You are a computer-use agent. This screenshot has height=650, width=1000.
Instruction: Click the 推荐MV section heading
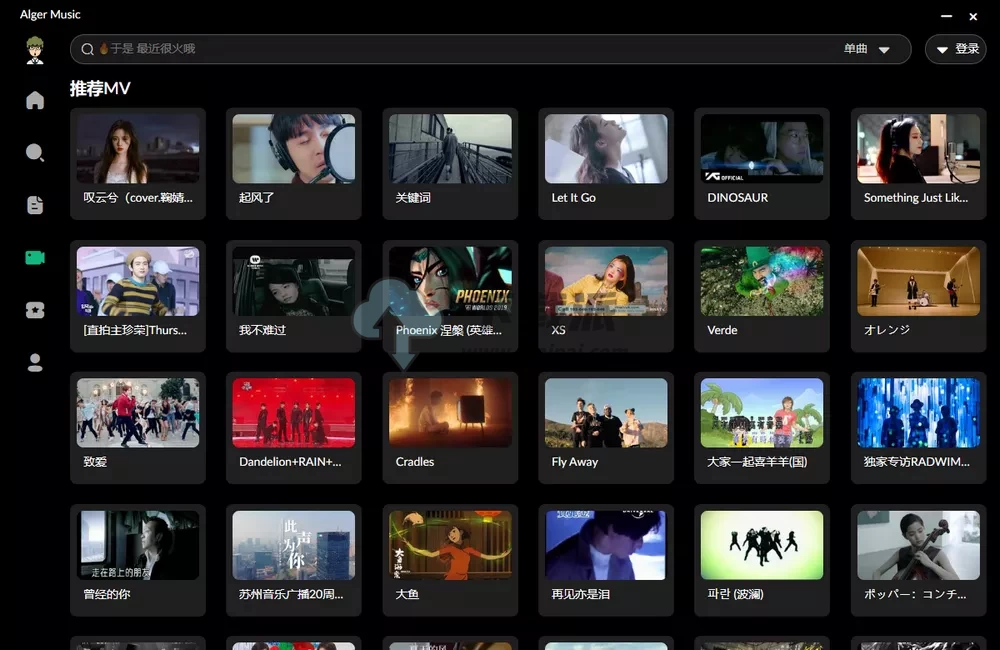pyautogui.click(x=100, y=88)
